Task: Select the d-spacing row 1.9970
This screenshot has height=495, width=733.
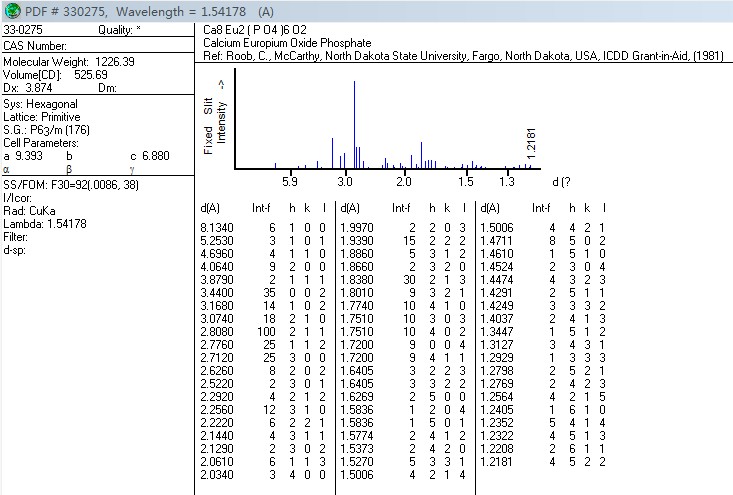Action: point(403,228)
